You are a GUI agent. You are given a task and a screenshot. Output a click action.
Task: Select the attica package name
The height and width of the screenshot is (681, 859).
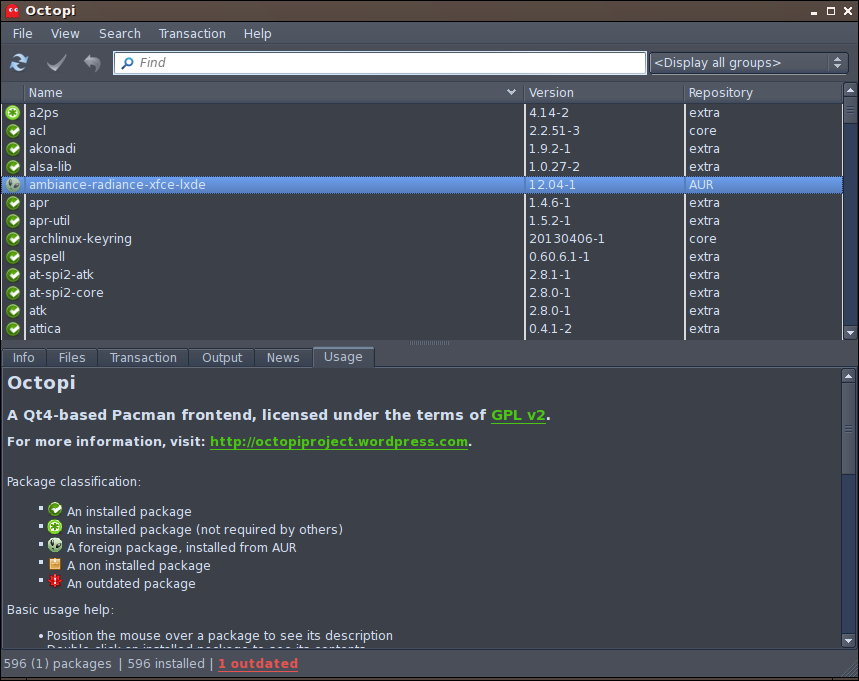click(45, 329)
